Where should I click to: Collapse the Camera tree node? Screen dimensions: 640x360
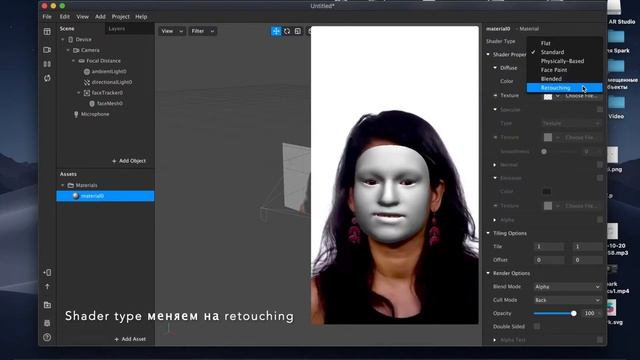point(68,50)
